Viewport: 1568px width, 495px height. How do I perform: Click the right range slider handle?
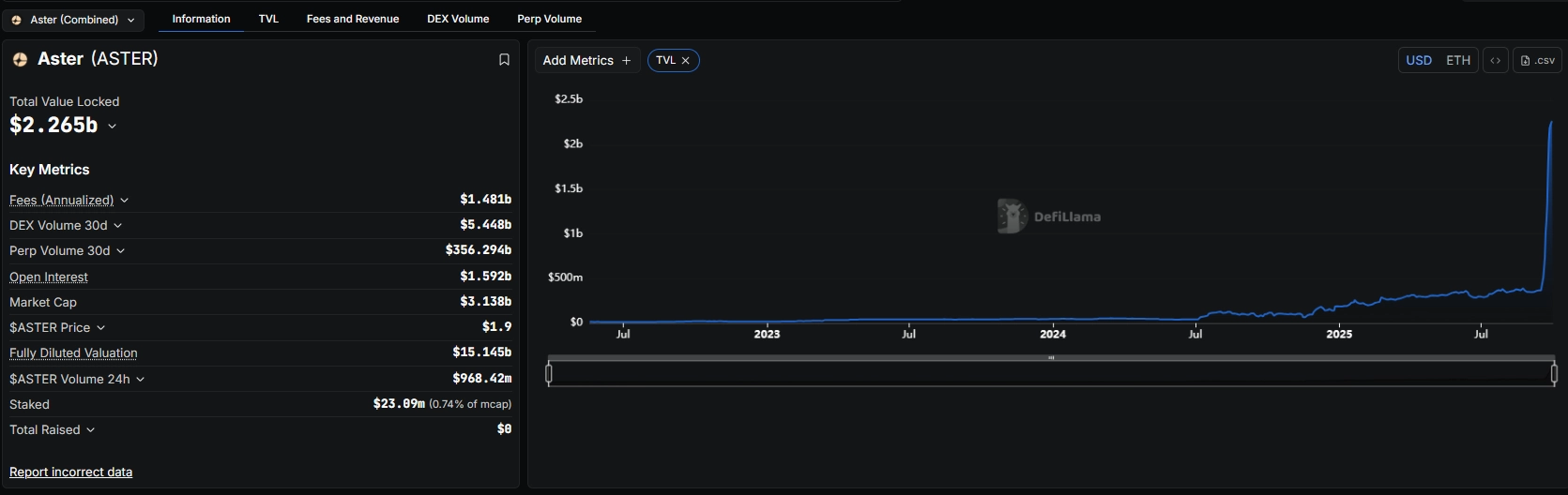[1554, 374]
